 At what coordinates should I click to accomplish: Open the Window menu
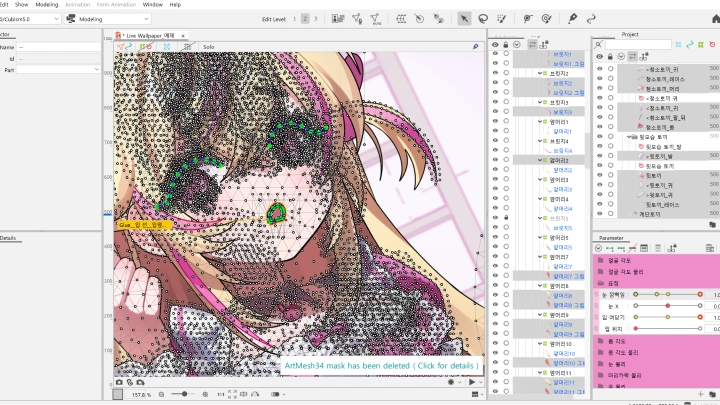152,5
